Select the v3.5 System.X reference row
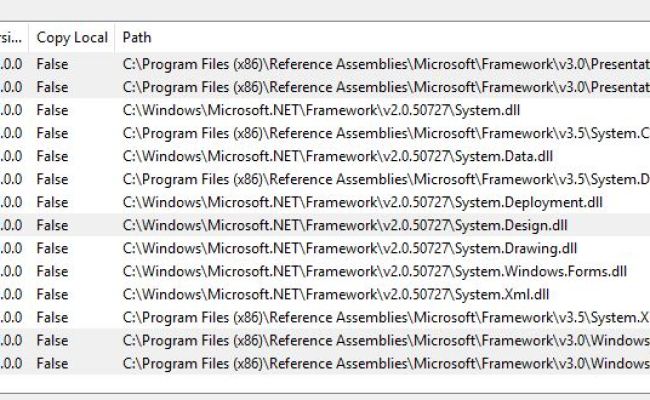650x400 pixels. (325, 318)
